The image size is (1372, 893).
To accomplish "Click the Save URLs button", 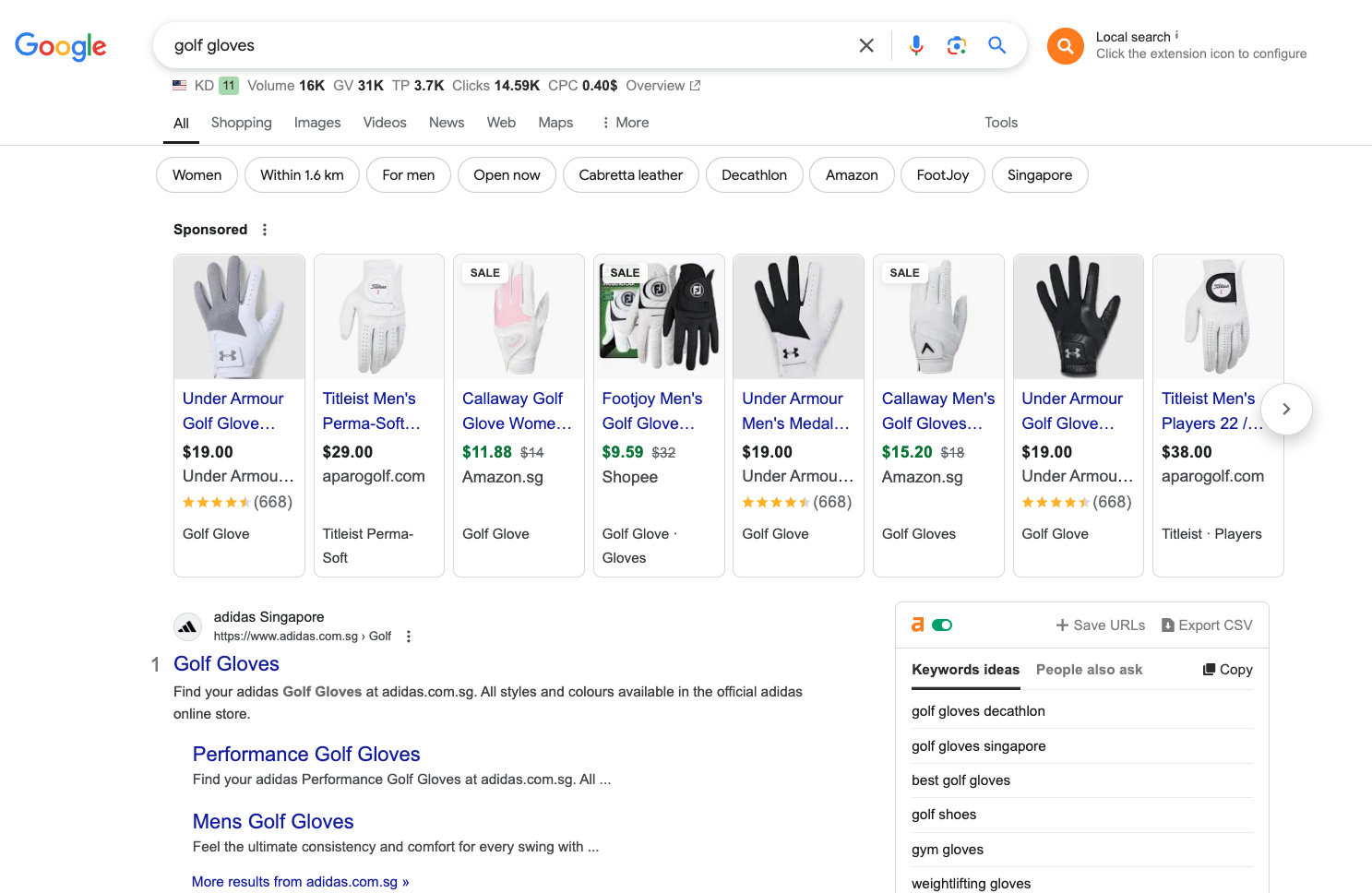I will tap(1100, 625).
